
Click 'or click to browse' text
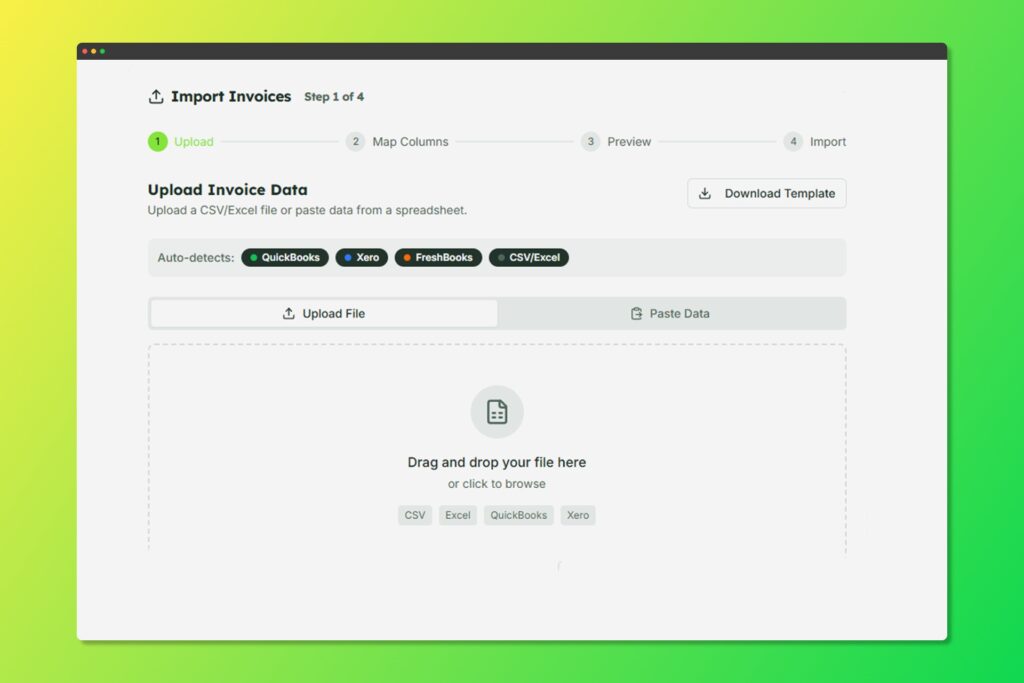pyautogui.click(x=497, y=484)
